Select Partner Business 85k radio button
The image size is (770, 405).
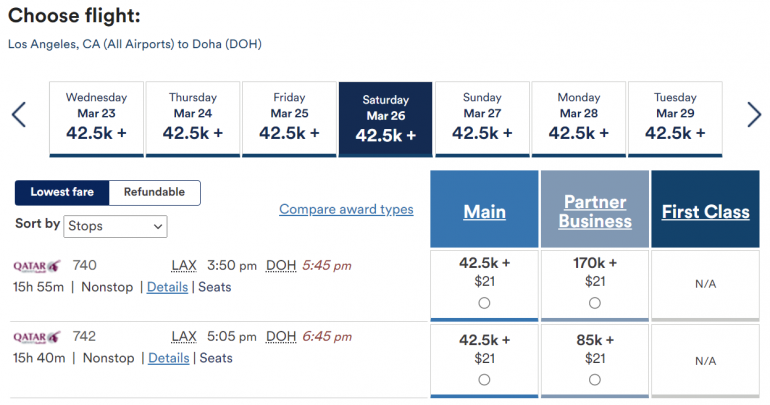595,379
